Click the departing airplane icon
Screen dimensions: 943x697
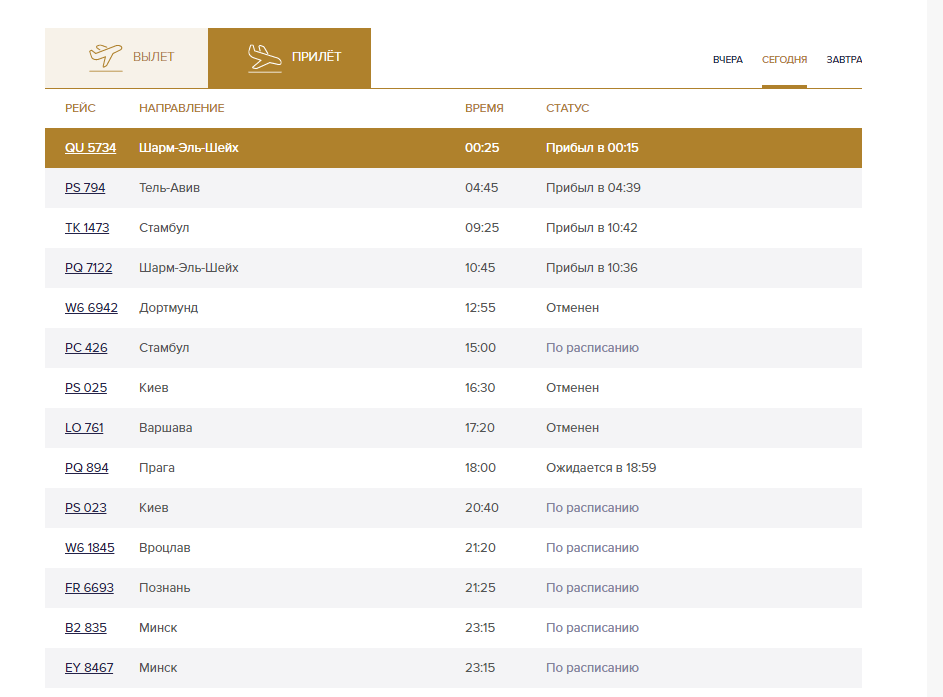106,58
